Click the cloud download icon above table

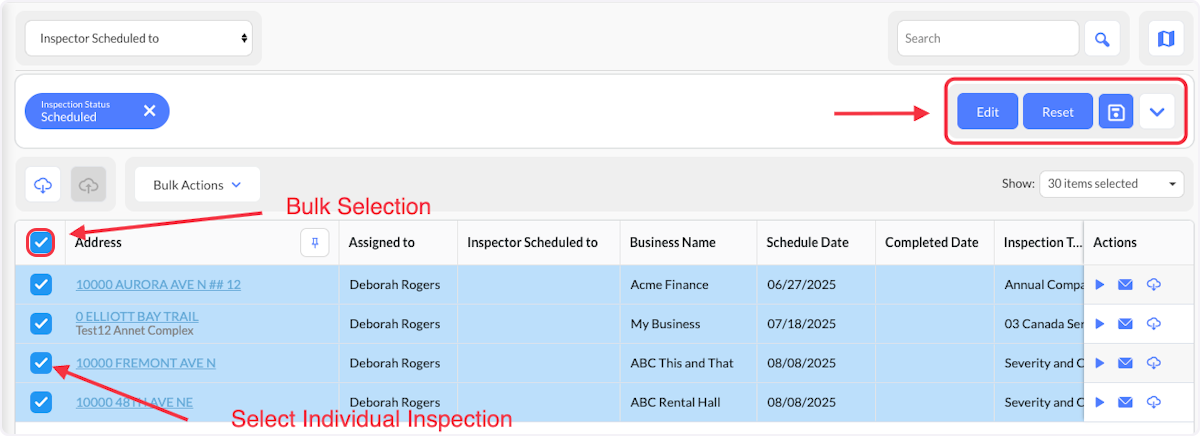(x=43, y=185)
